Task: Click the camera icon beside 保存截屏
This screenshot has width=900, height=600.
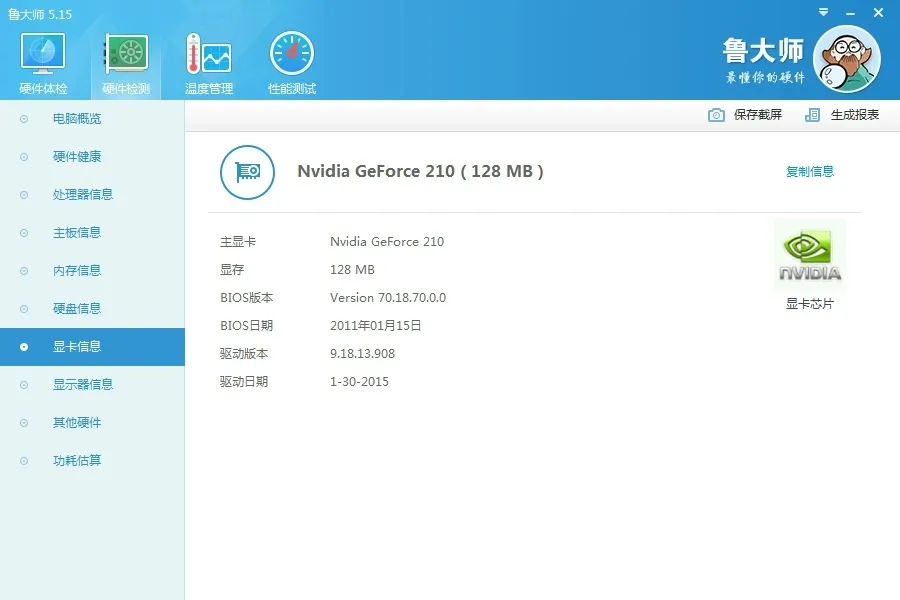Action: coord(716,115)
